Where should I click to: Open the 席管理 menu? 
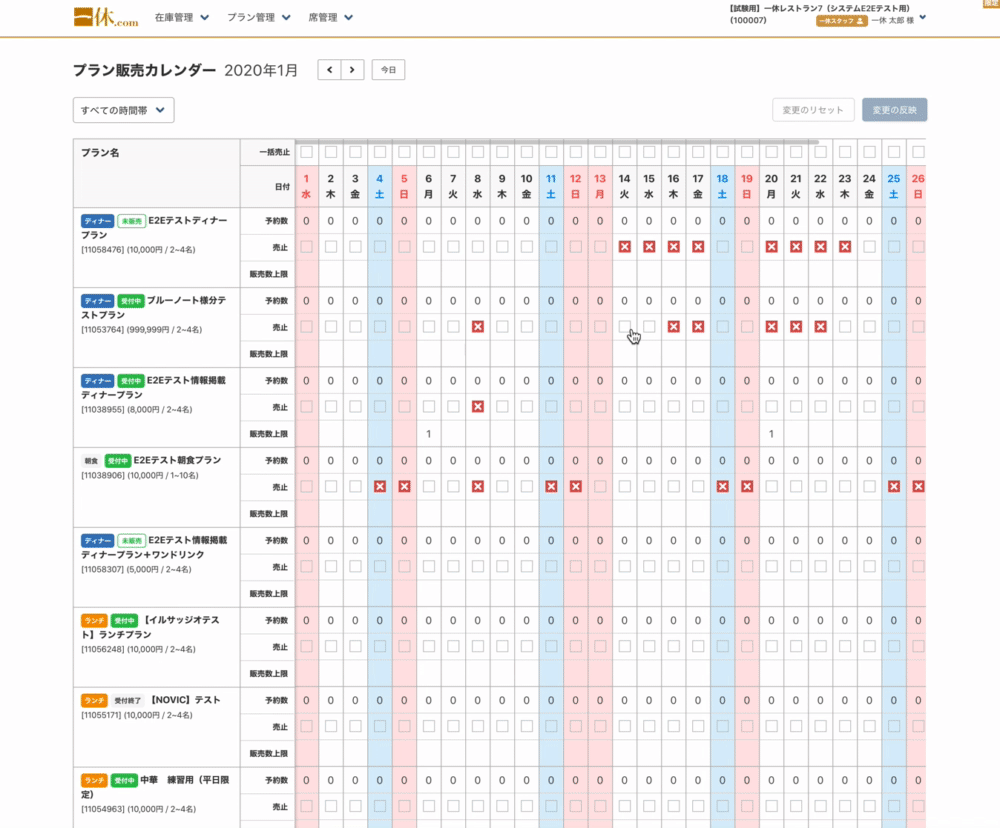coord(330,17)
